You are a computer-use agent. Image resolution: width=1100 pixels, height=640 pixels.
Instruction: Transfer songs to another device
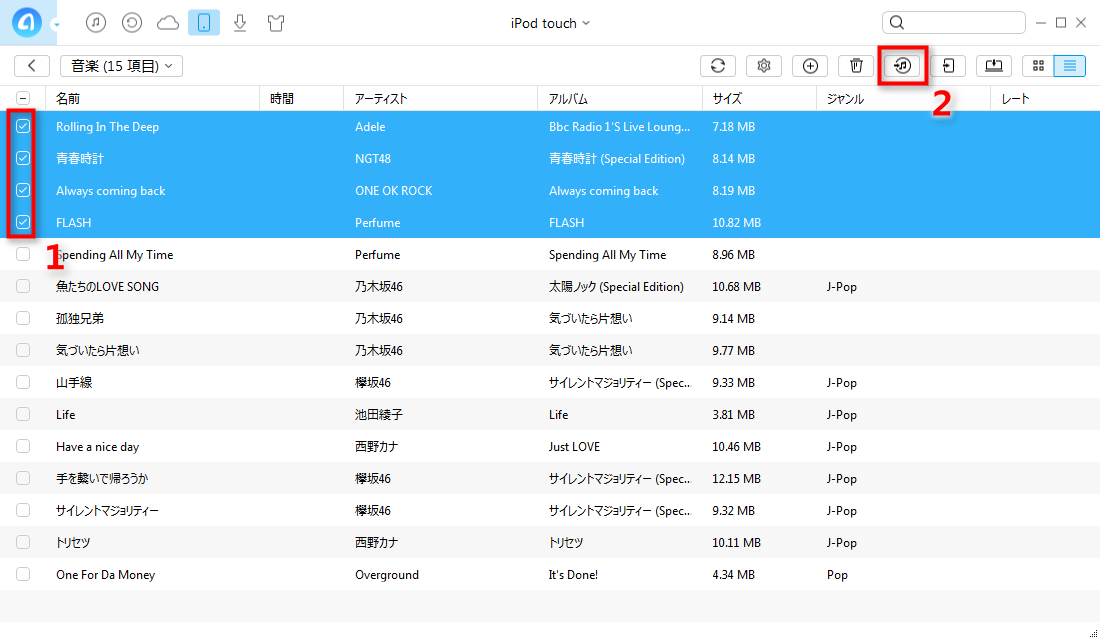click(948, 65)
